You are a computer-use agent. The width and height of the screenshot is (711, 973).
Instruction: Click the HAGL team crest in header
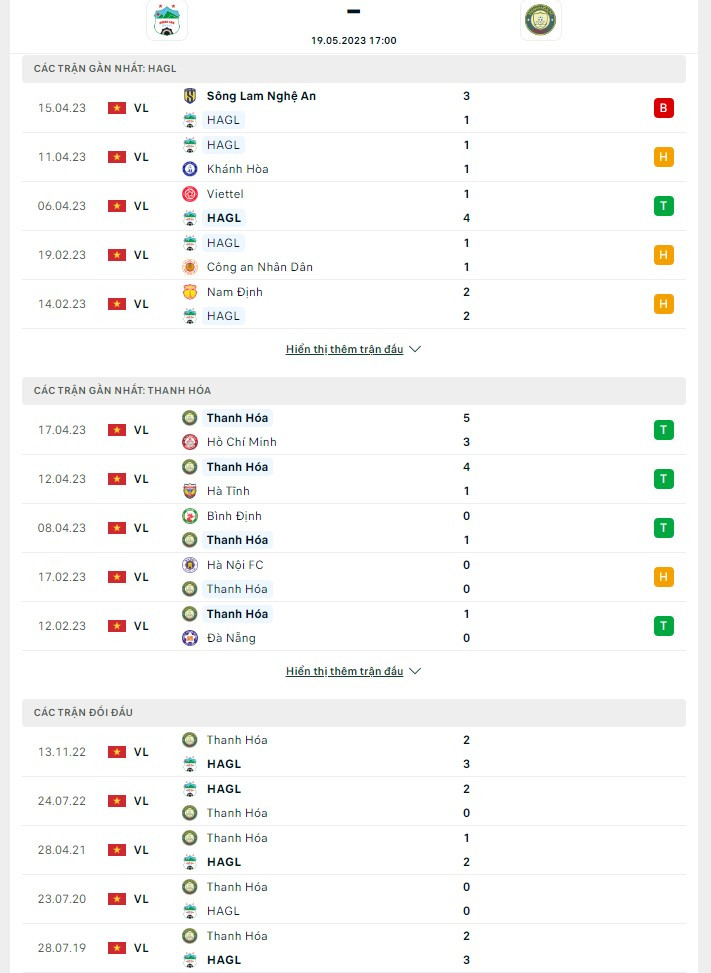[x=167, y=21]
